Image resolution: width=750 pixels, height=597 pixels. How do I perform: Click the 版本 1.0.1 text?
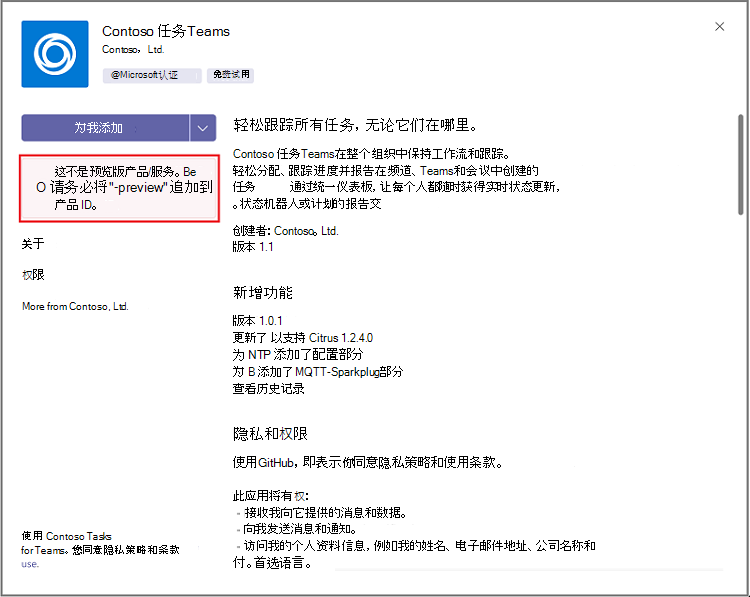point(257,321)
